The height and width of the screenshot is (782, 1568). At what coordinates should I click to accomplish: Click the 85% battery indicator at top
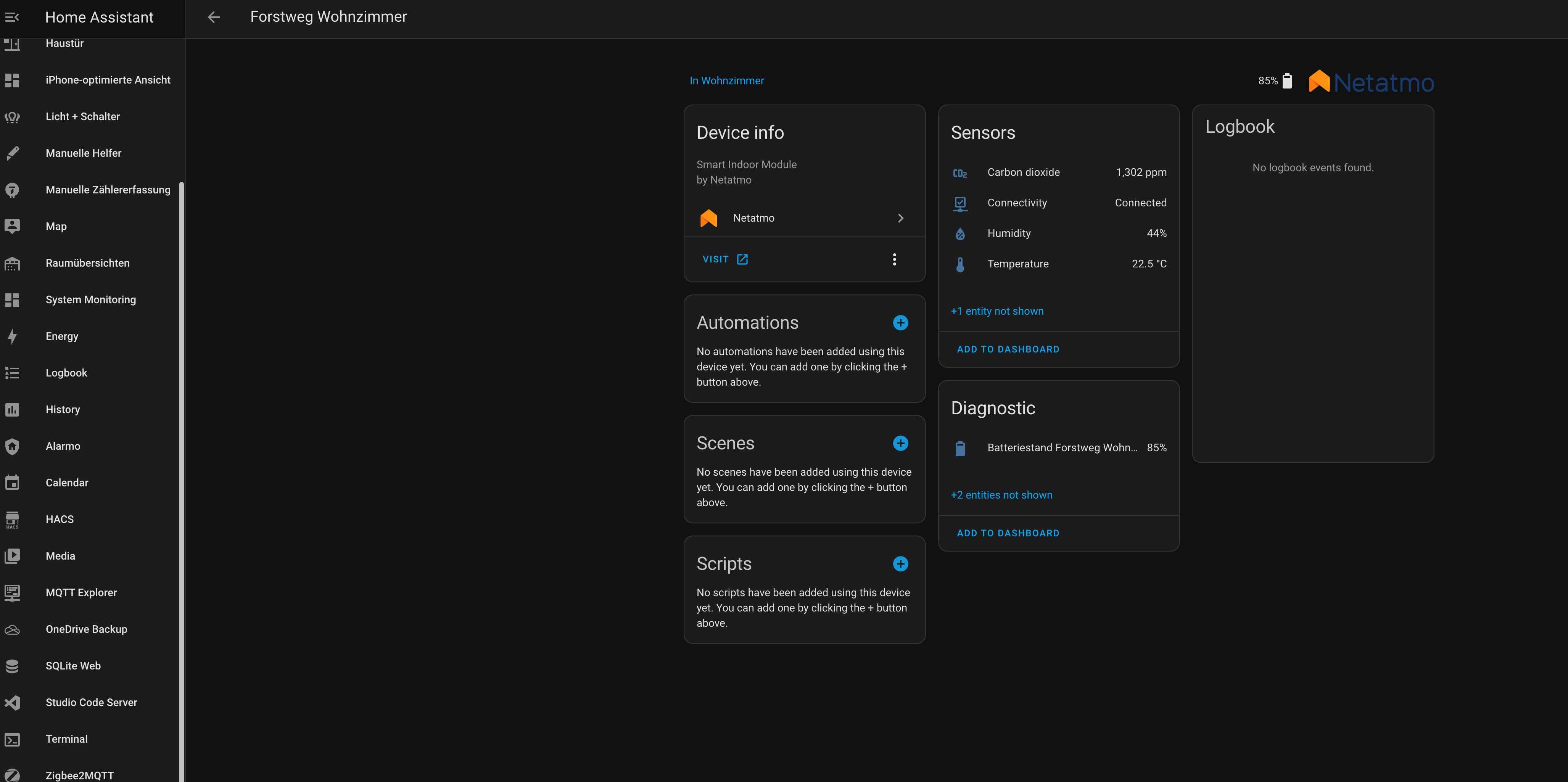tap(1275, 81)
